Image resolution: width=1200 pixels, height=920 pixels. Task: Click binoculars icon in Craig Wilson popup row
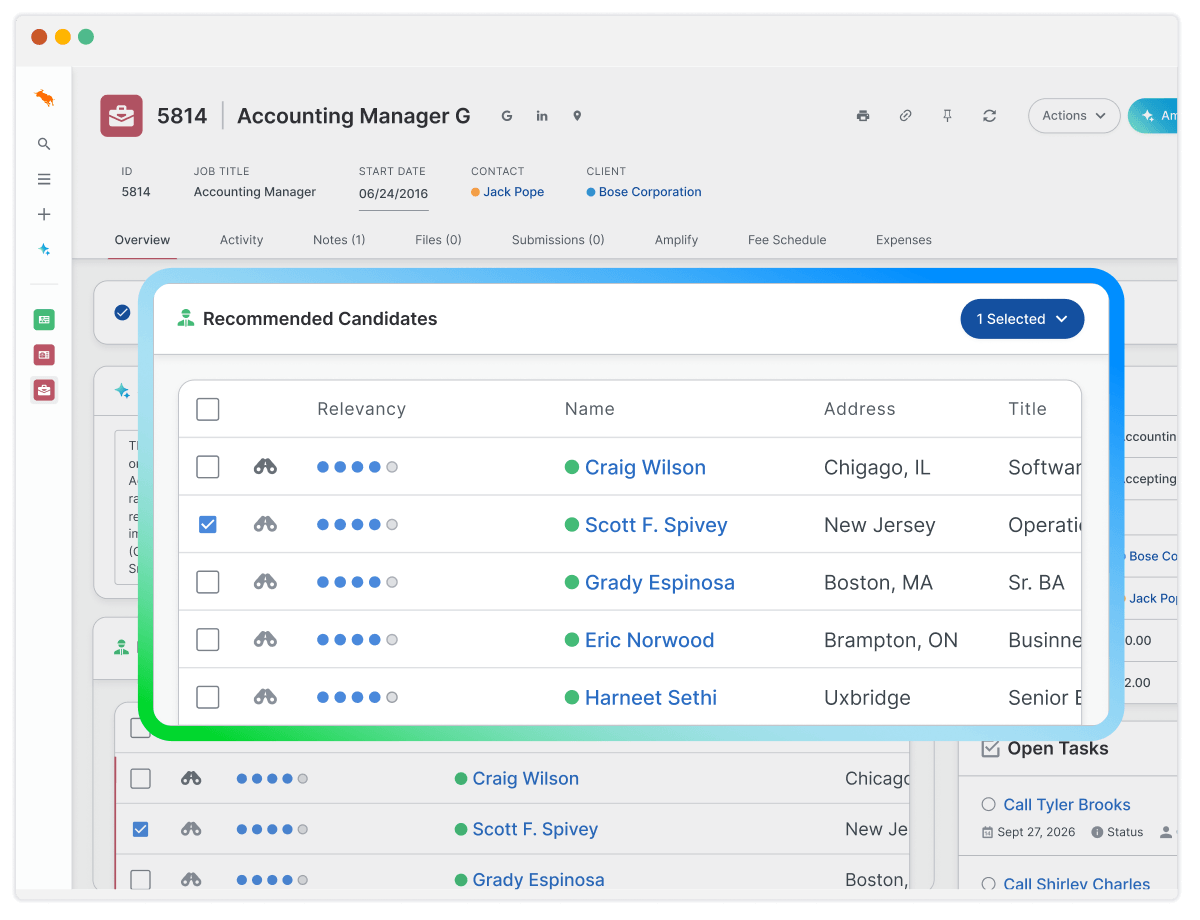click(x=265, y=467)
